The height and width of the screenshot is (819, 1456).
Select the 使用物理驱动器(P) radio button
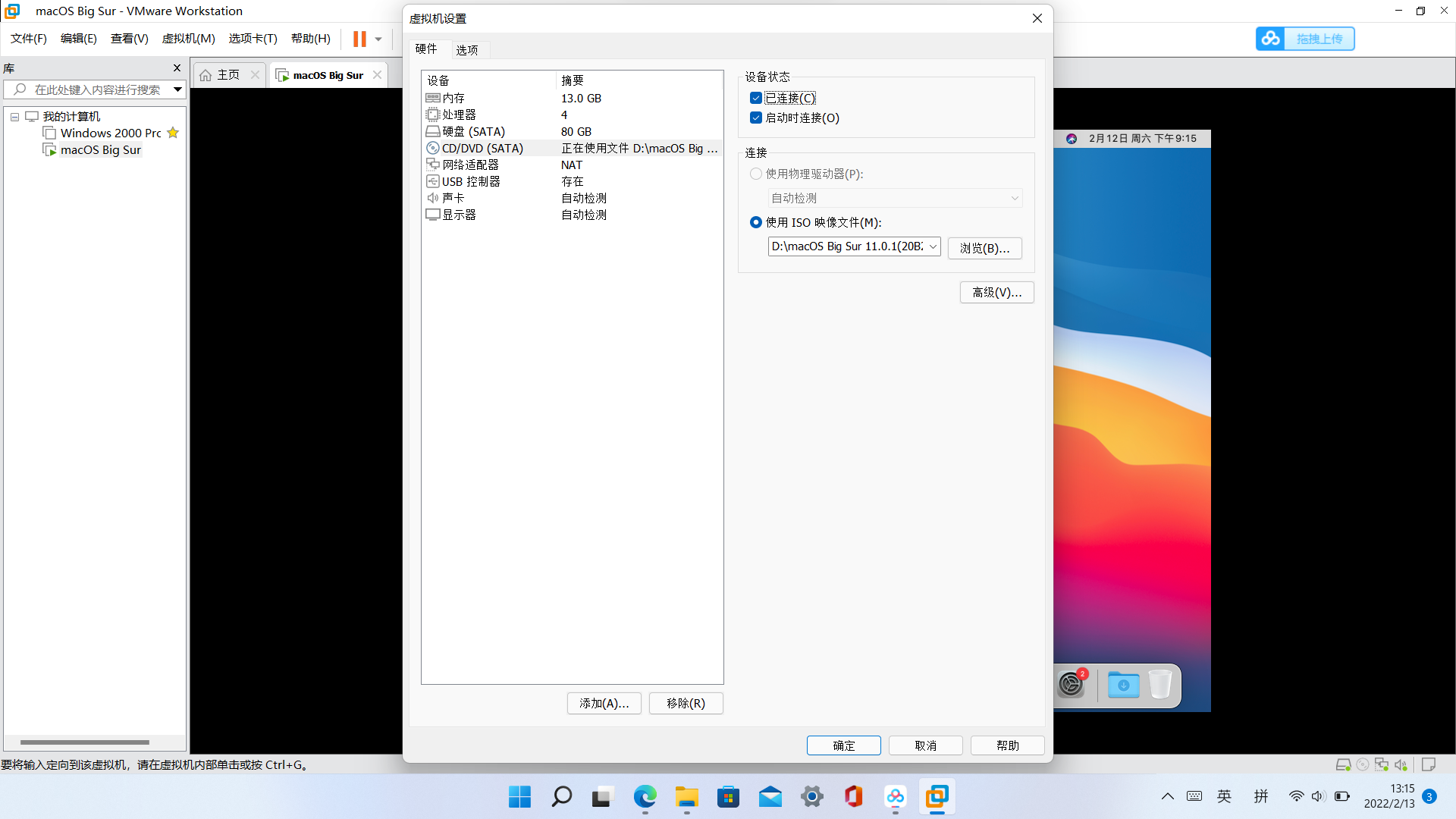[x=756, y=174]
